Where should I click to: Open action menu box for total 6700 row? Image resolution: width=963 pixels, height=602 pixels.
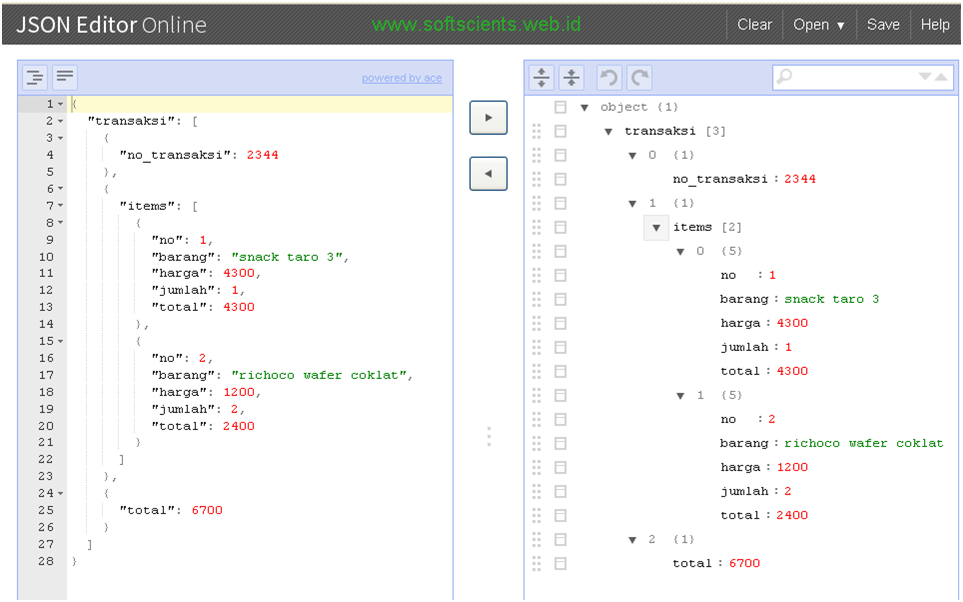click(560, 563)
